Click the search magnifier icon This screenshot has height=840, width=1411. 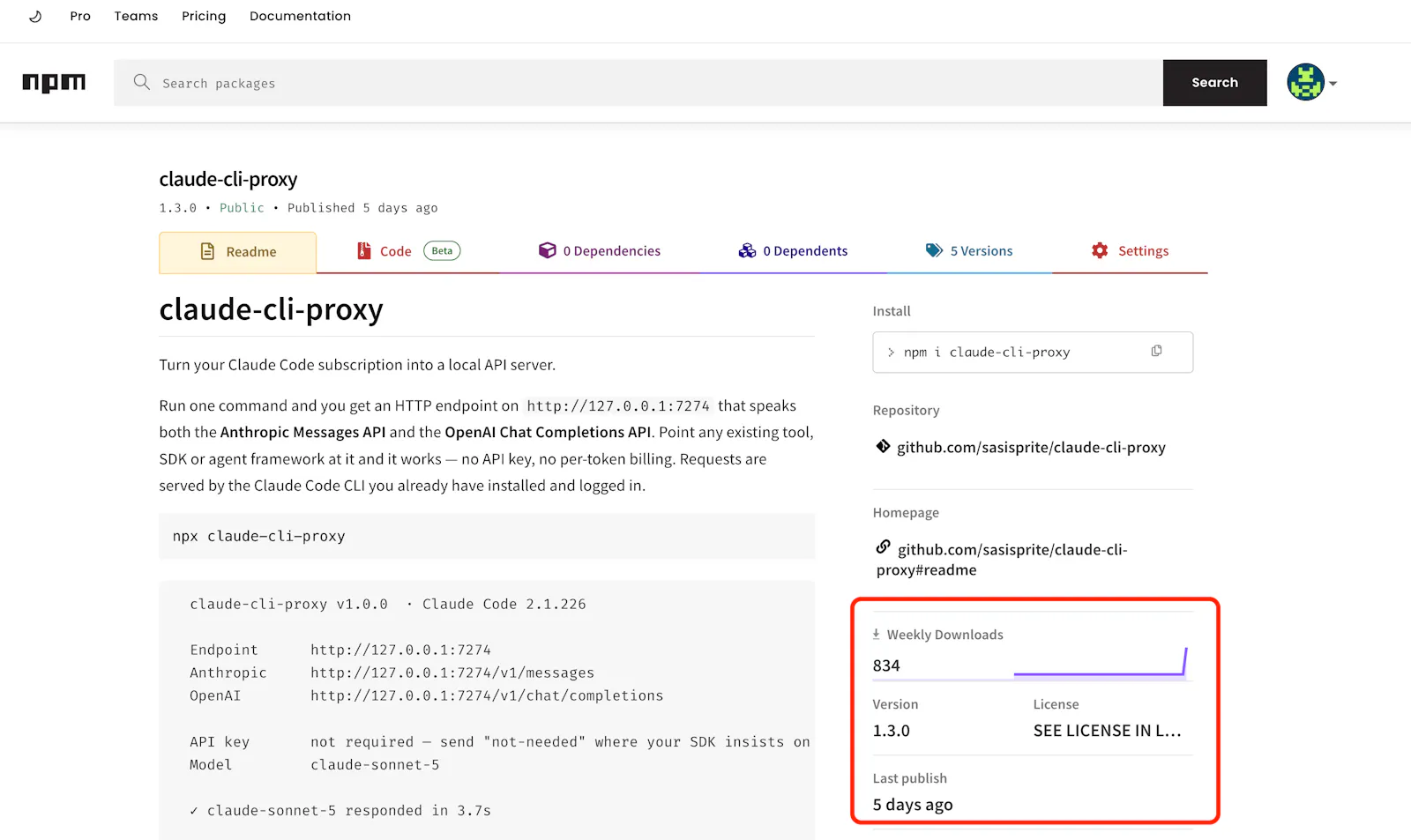tap(141, 82)
